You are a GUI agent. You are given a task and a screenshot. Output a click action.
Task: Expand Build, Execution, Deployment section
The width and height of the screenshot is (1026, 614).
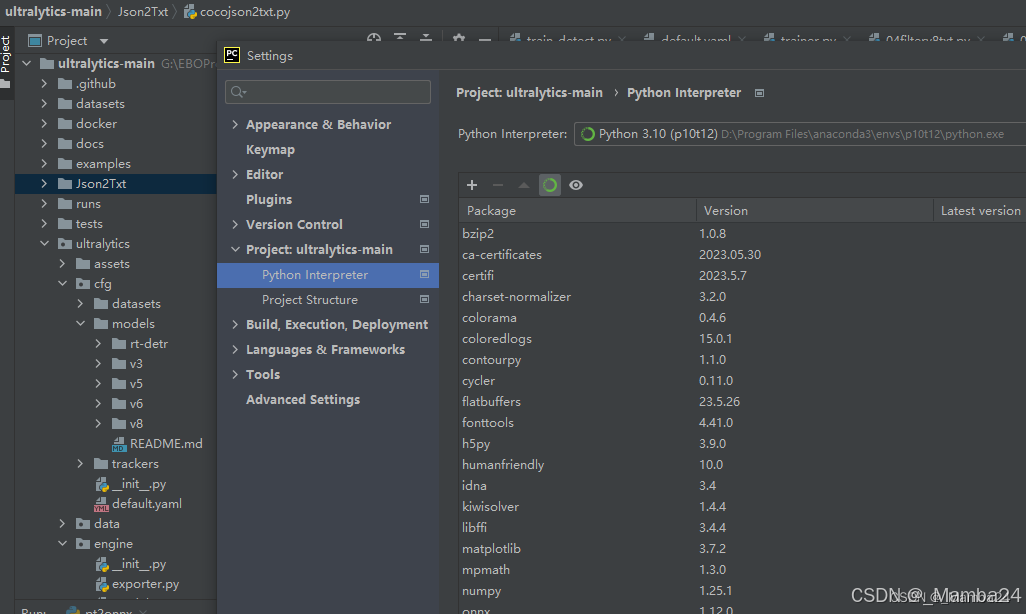pos(235,324)
